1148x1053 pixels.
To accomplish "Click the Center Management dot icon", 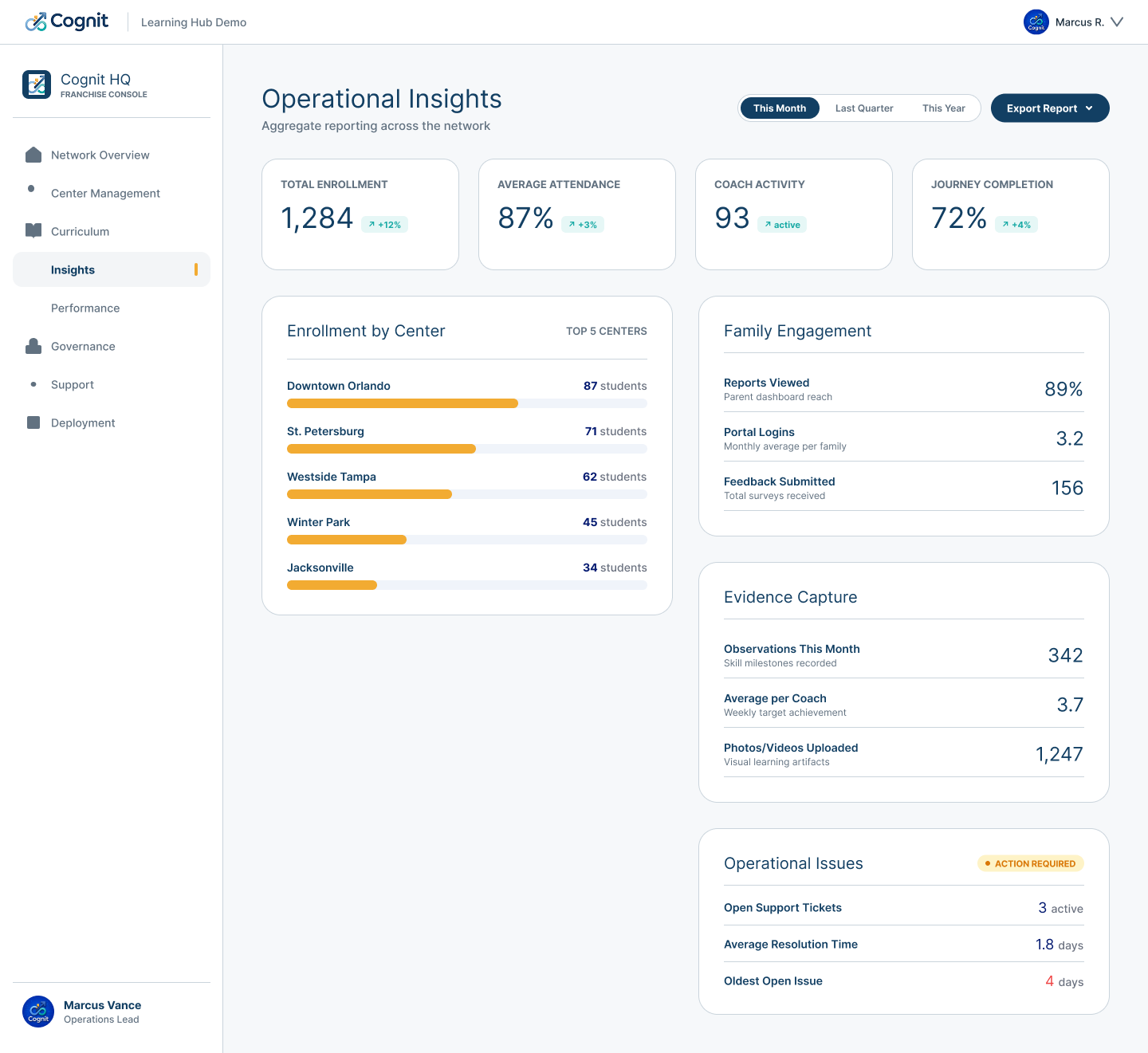I will click(x=31, y=189).
